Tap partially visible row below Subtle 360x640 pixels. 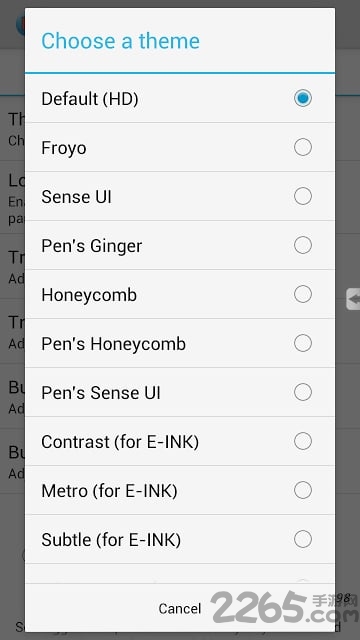tap(180, 574)
